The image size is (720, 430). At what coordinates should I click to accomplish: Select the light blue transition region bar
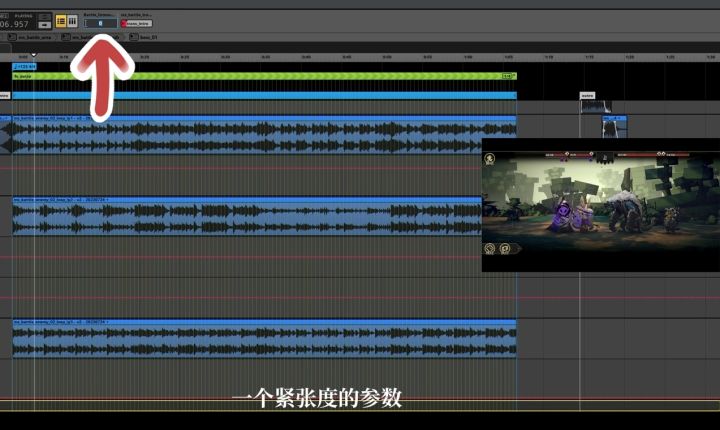264,96
